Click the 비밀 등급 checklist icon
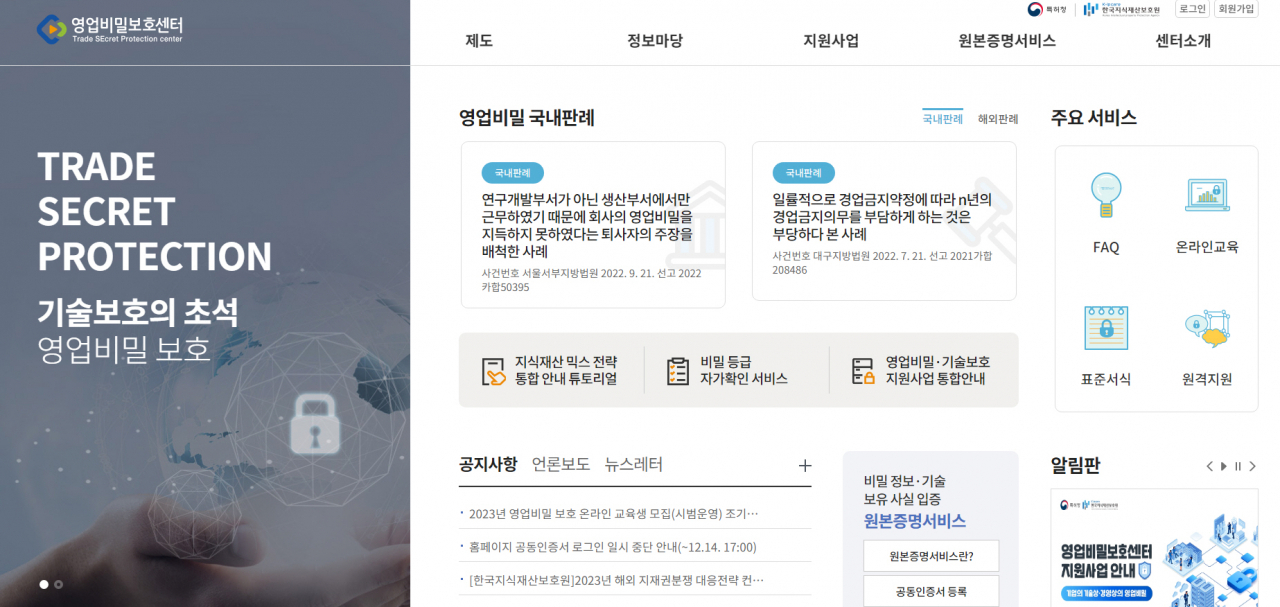The width and height of the screenshot is (1280, 607). [678, 371]
